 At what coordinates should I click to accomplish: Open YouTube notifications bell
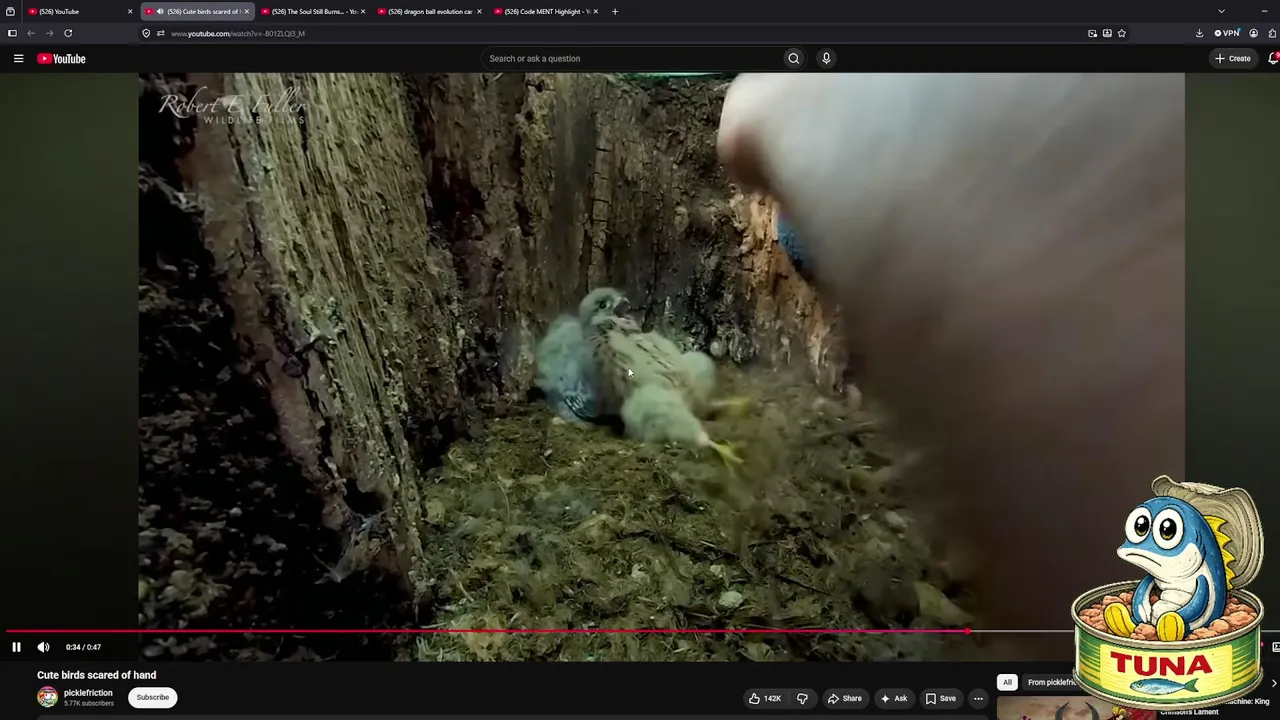(x=1273, y=58)
